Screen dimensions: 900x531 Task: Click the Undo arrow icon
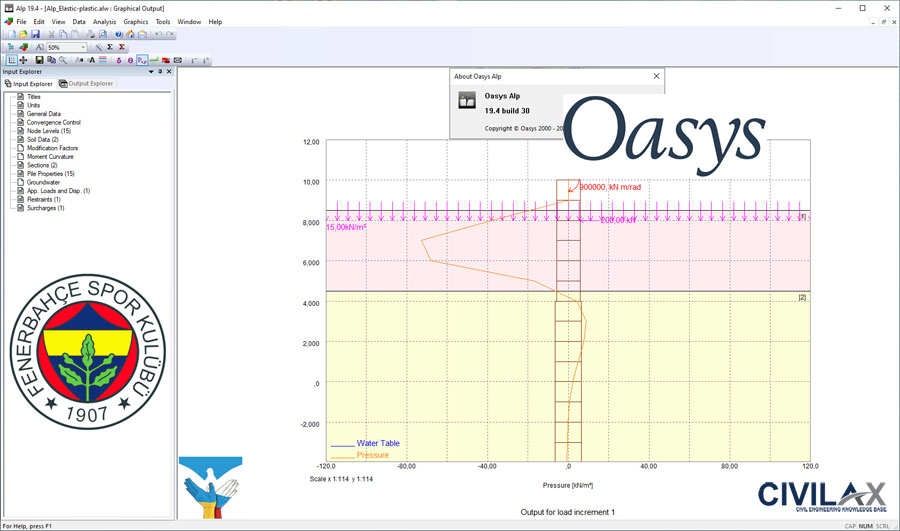coord(158,34)
